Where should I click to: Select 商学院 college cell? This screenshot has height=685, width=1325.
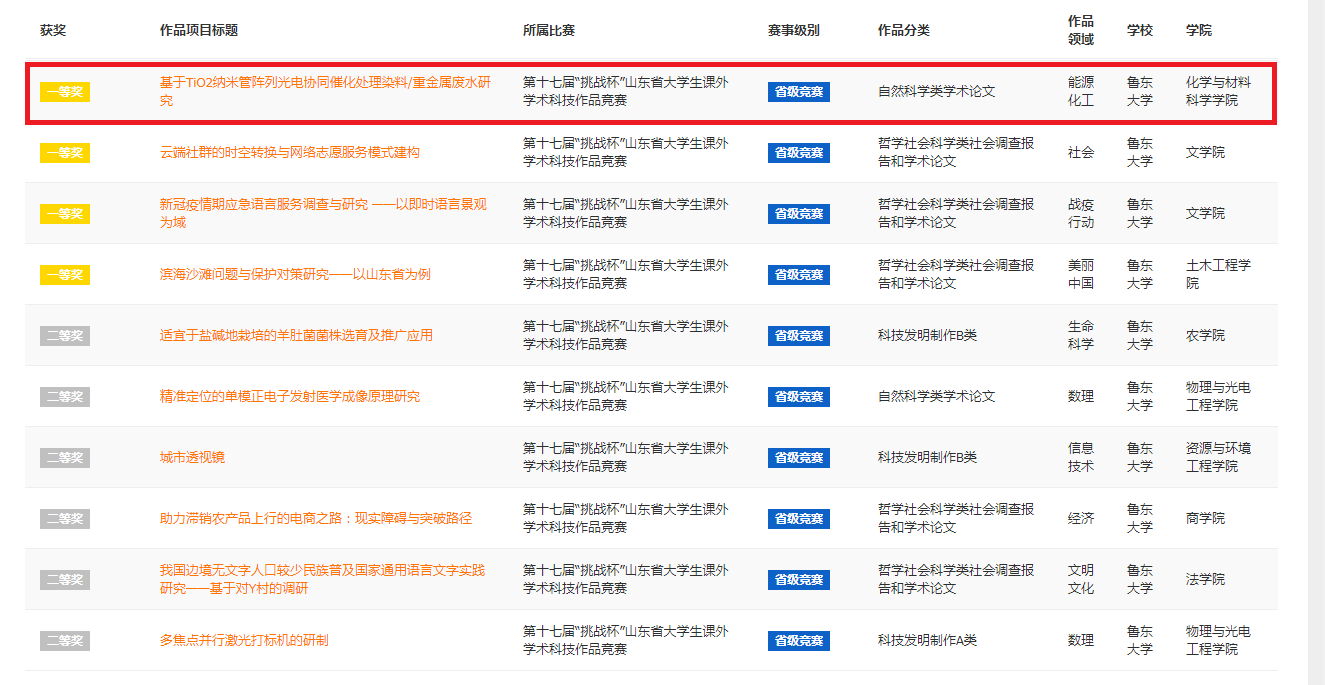click(x=1206, y=518)
